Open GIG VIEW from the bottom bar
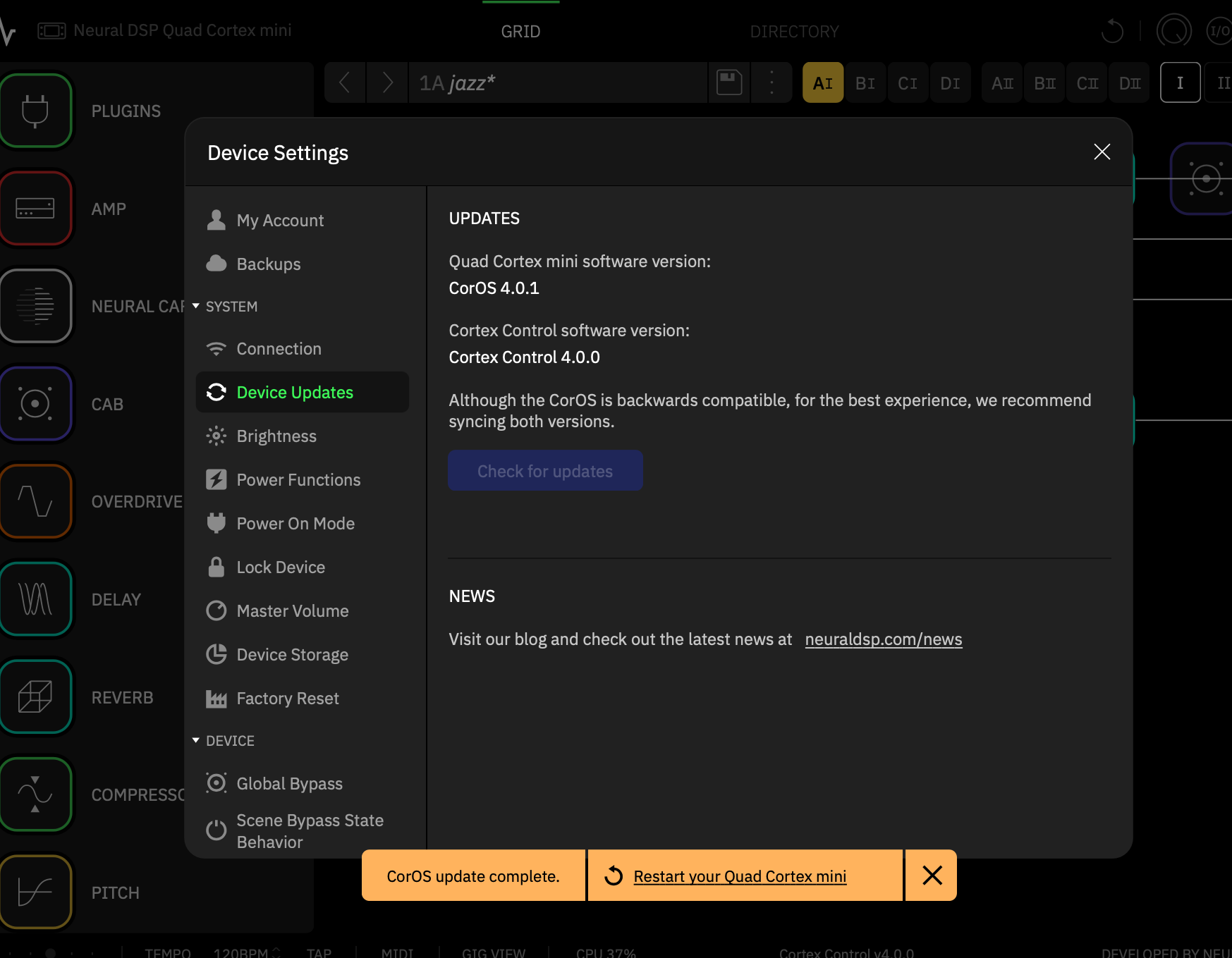The width and height of the screenshot is (1232, 958). (494, 952)
